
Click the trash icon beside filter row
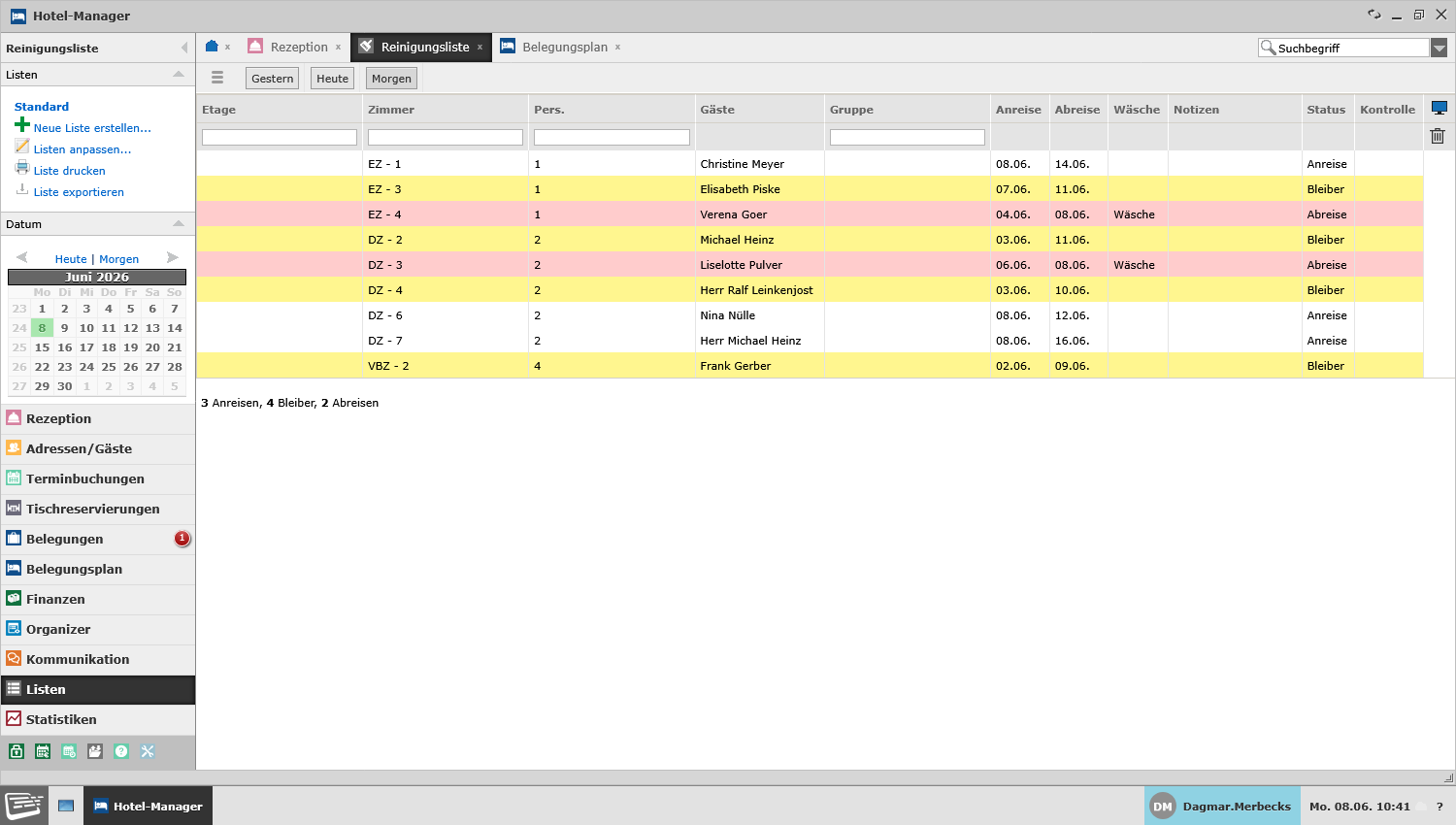point(1438,137)
